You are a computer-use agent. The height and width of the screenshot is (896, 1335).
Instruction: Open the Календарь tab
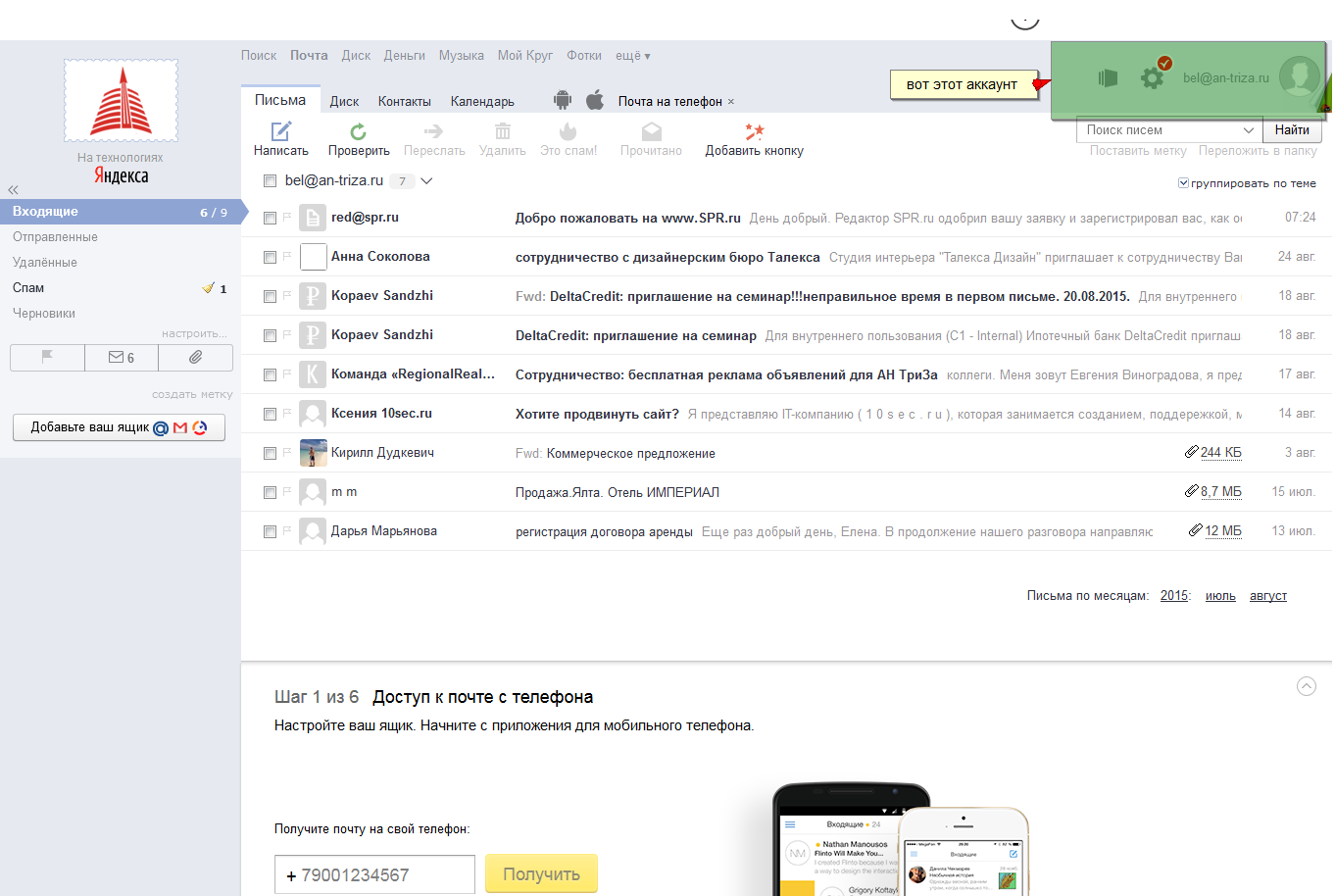pyautogui.click(x=482, y=101)
